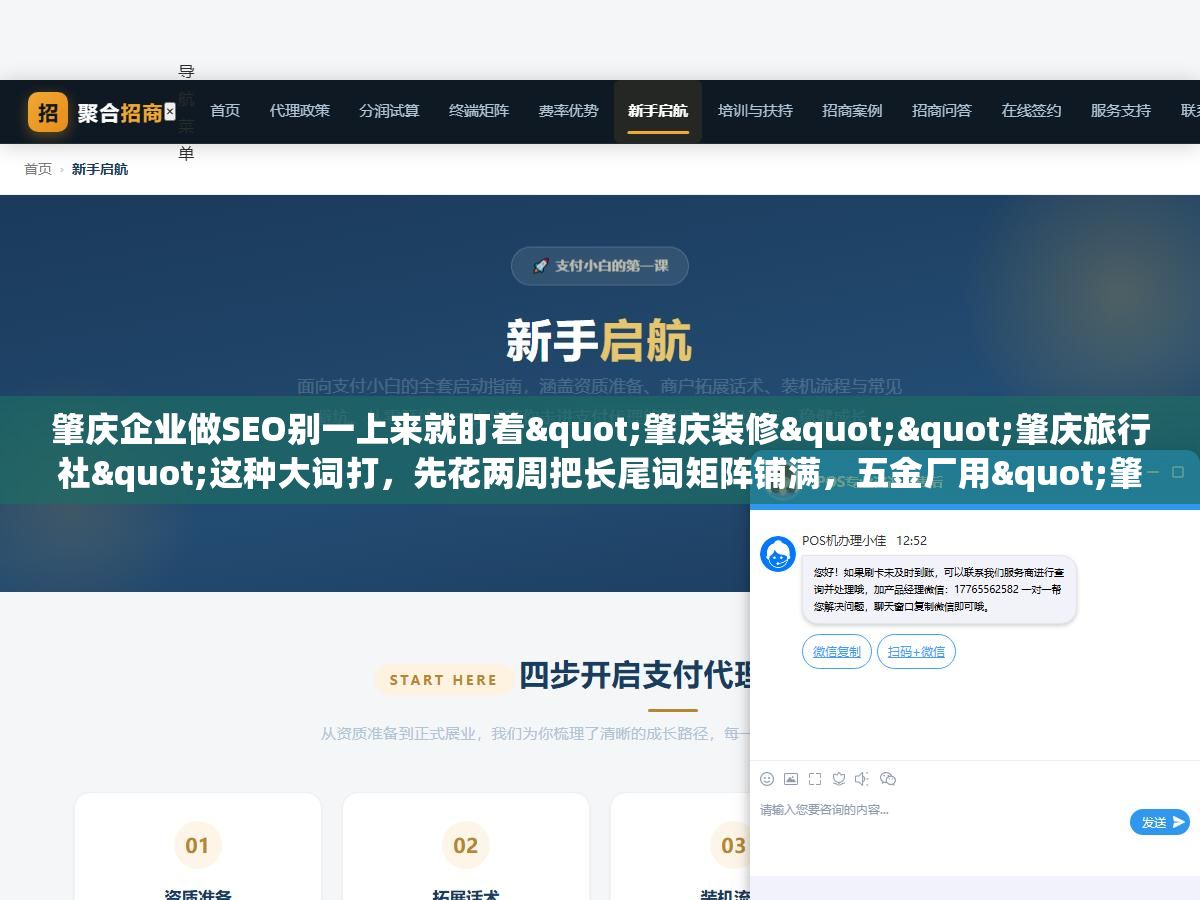Select the active 新手启航 tab
The width and height of the screenshot is (1200, 900).
click(x=658, y=111)
